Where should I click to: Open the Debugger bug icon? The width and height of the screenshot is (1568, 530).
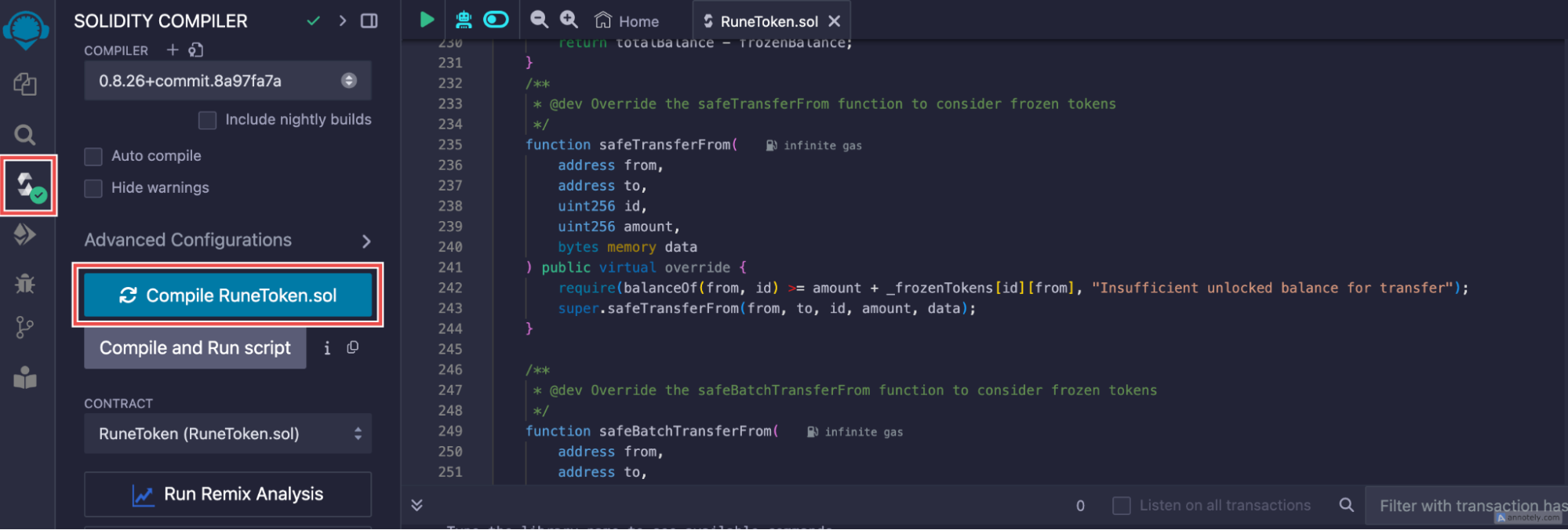pos(25,283)
